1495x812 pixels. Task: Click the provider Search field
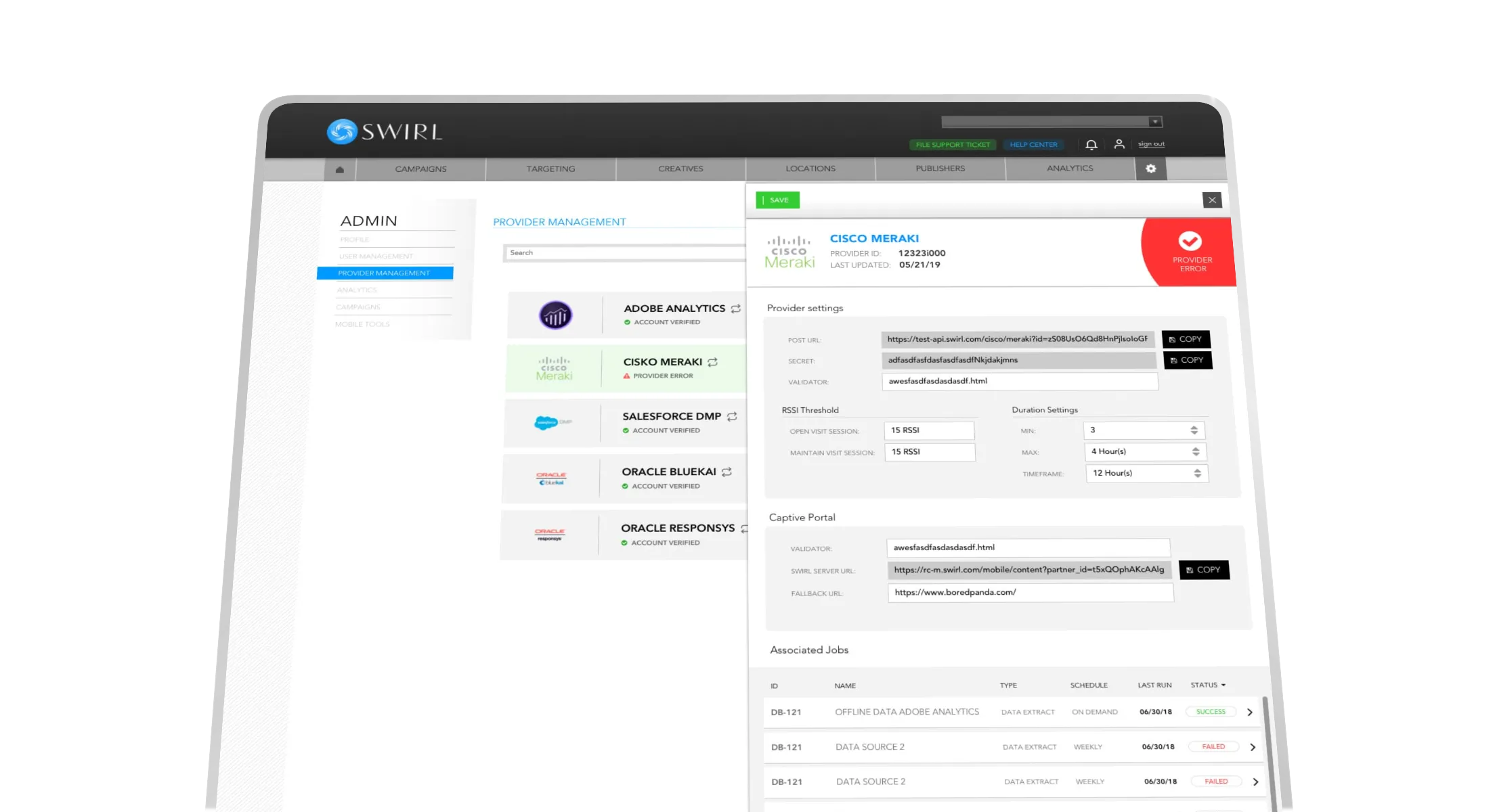[624, 253]
